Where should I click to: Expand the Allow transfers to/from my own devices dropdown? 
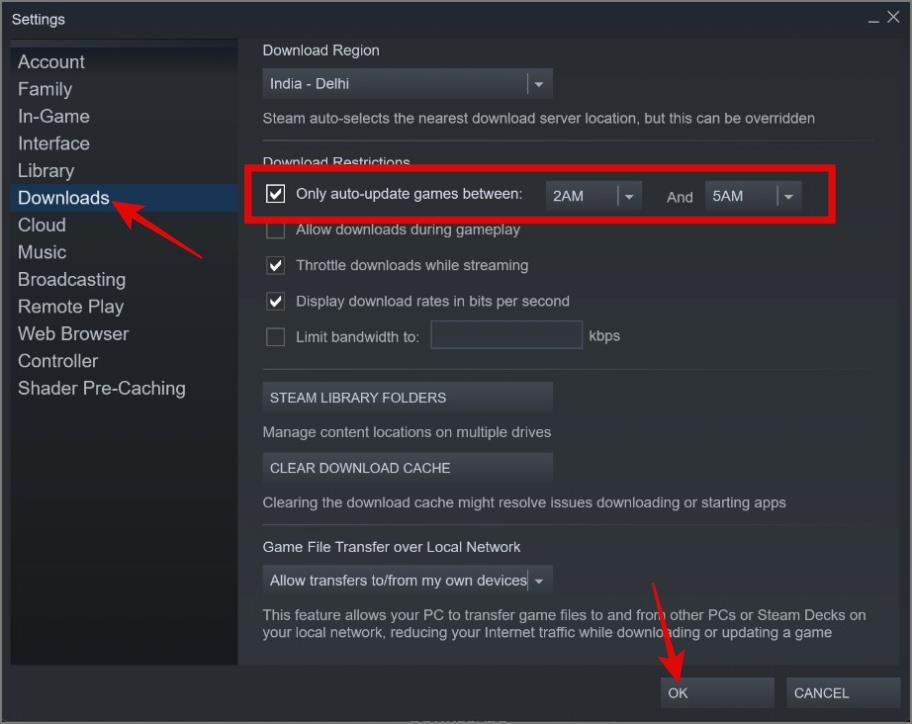click(x=407, y=580)
